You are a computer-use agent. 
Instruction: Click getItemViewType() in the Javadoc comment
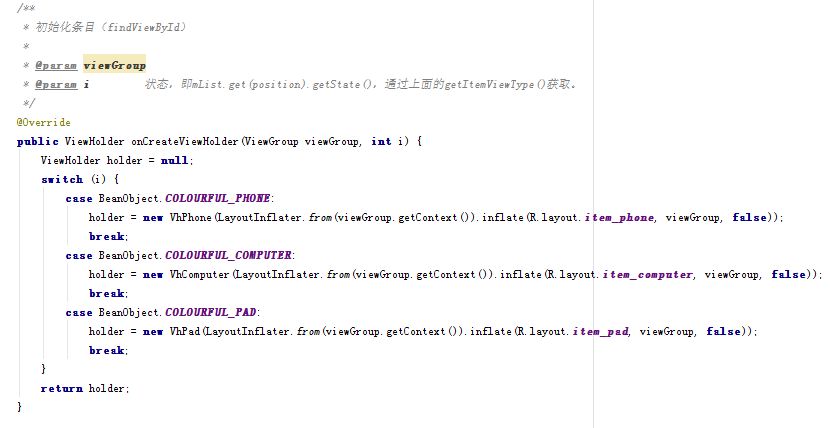click(495, 85)
